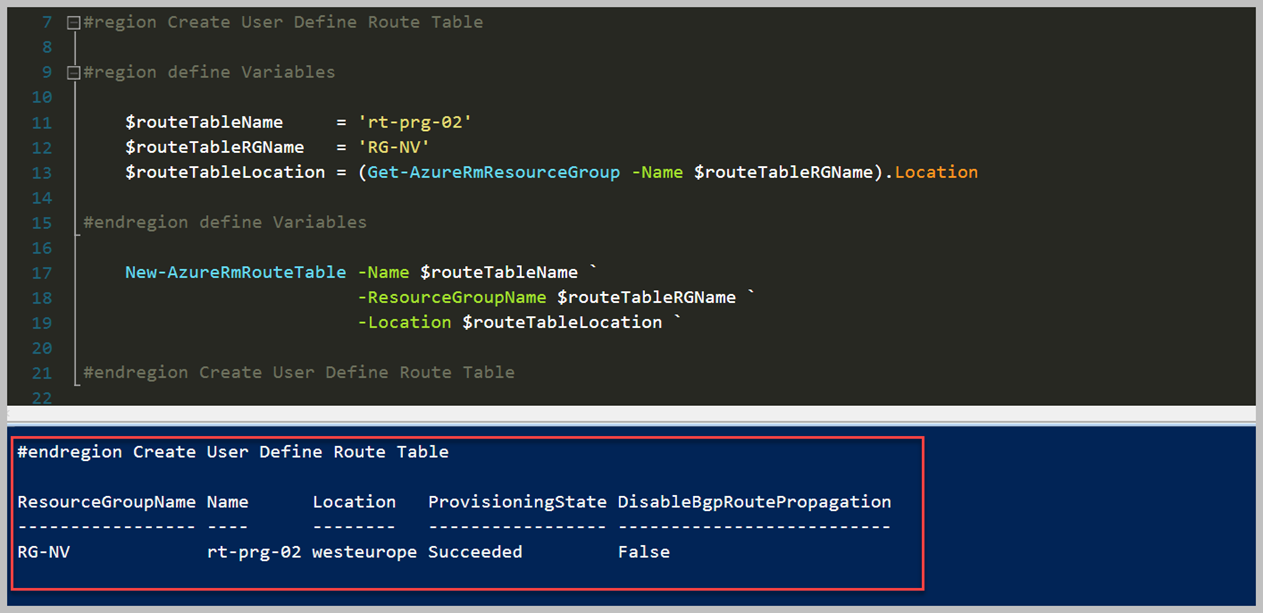Click the DisableBgpRoutePropagation column header
This screenshot has width=1263, height=613.
click(x=753, y=502)
